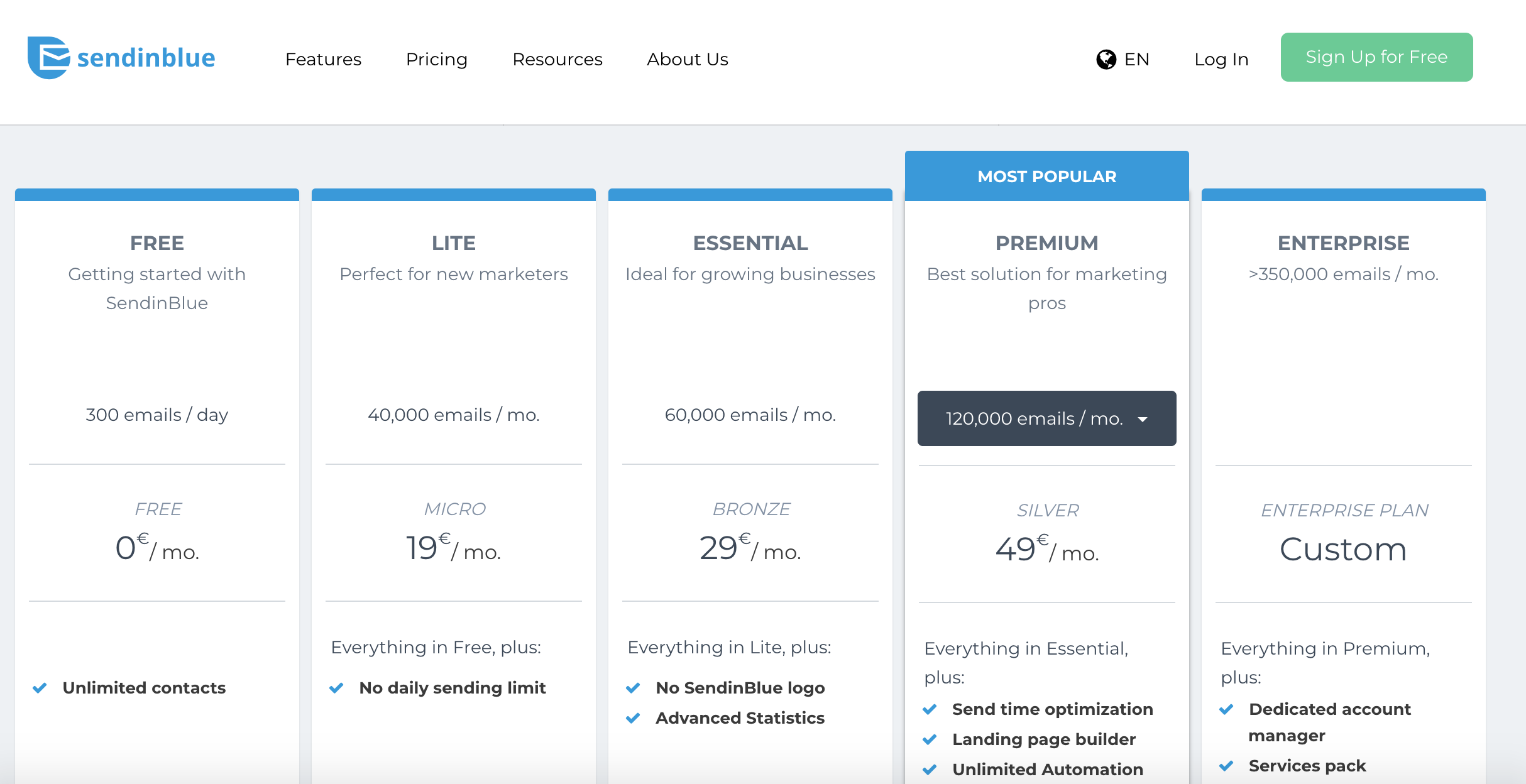Click the 49€ / mo. price
This screenshot has height=784, width=1526.
pos(1047,549)
